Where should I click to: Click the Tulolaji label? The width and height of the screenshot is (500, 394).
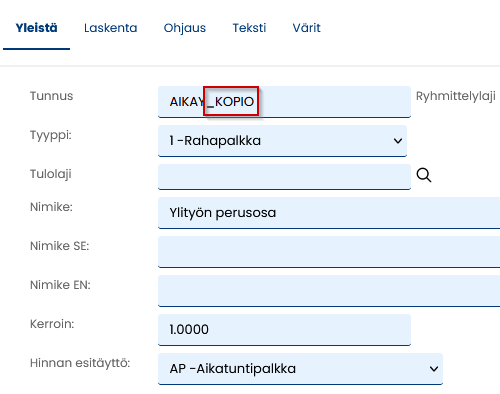(x=51, y=174)
